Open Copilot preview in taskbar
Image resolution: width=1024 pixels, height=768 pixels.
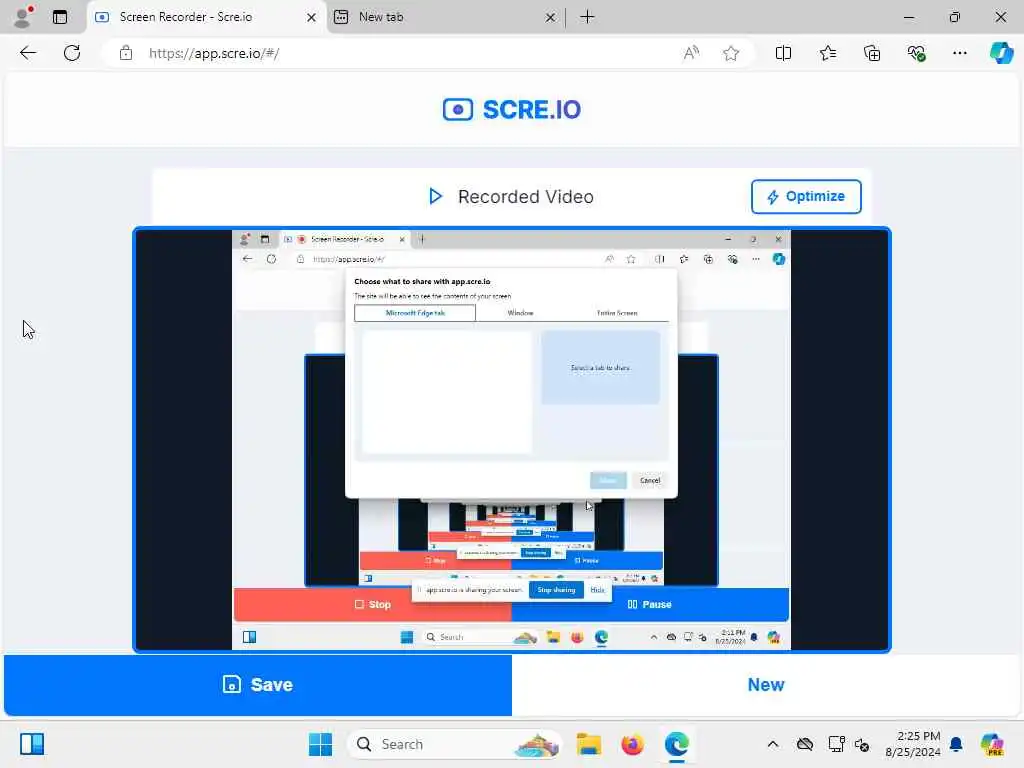pyautogui.click(x=992, y=744)
